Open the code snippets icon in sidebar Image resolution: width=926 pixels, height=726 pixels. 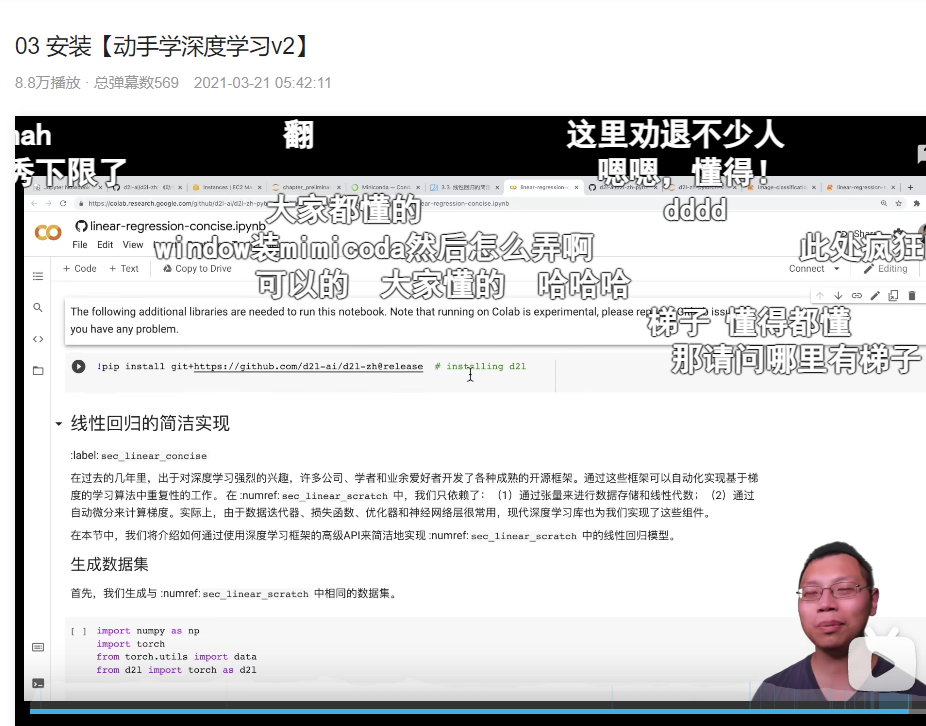pos(38,338)
